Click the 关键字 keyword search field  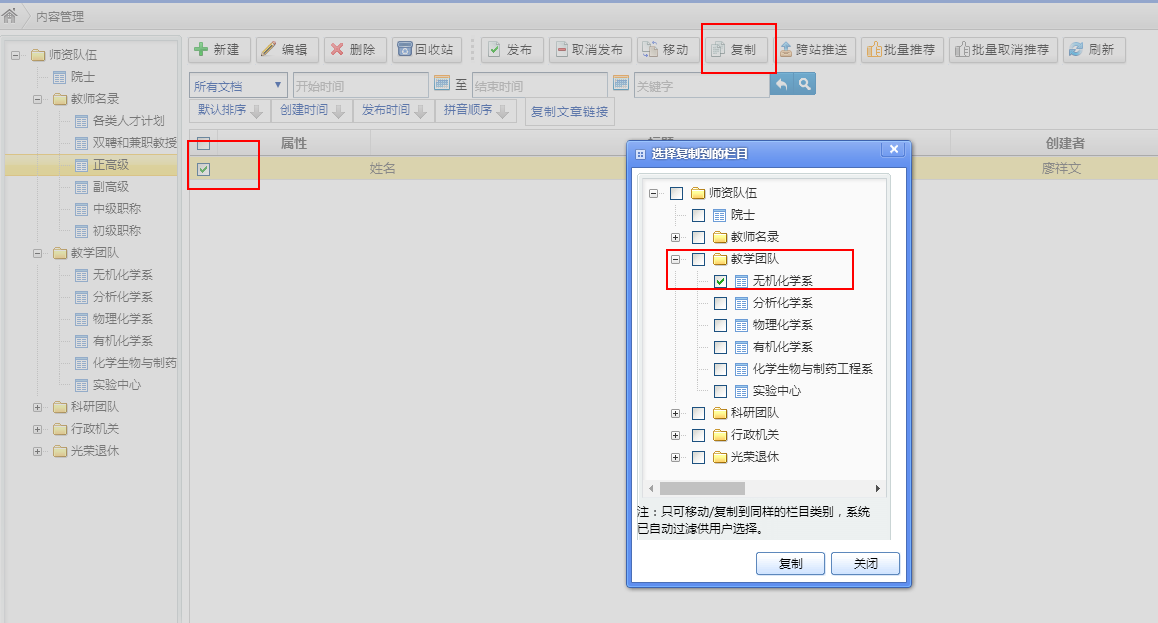click(700, 86)
